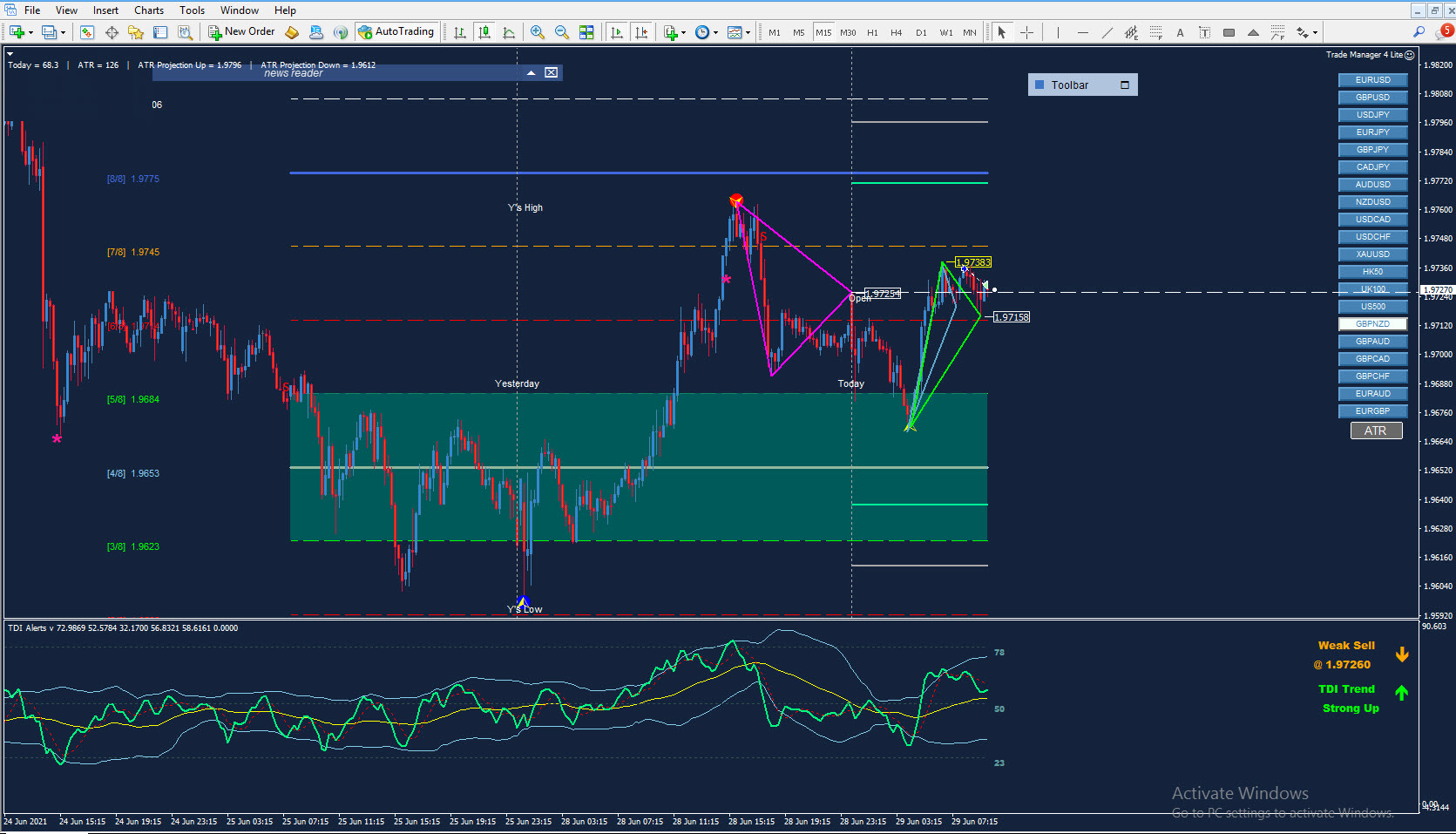Screen dimensions: 1456x834
Task: Open the Profiles tool
Action: coord(49,32)
